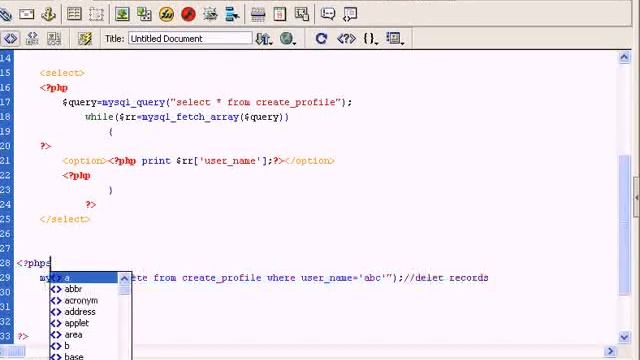
Task: Switch to Code and Design split view
Action: [x=32, y=39]
